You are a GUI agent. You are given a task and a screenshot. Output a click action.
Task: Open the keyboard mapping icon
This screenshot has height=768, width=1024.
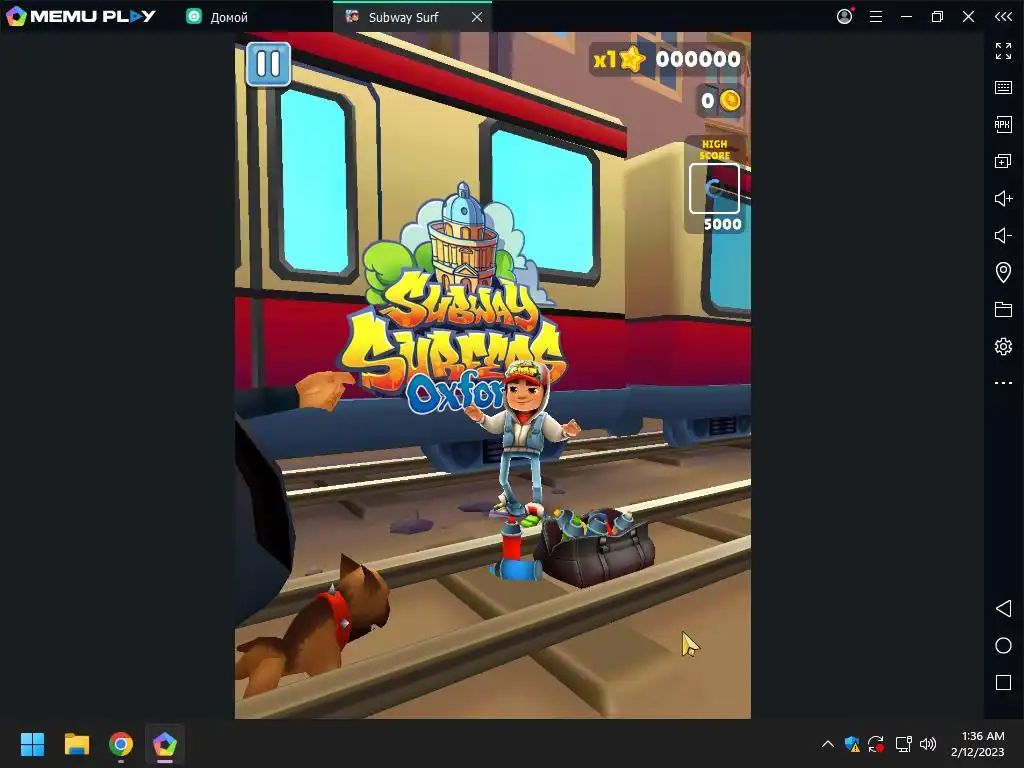1003,88
